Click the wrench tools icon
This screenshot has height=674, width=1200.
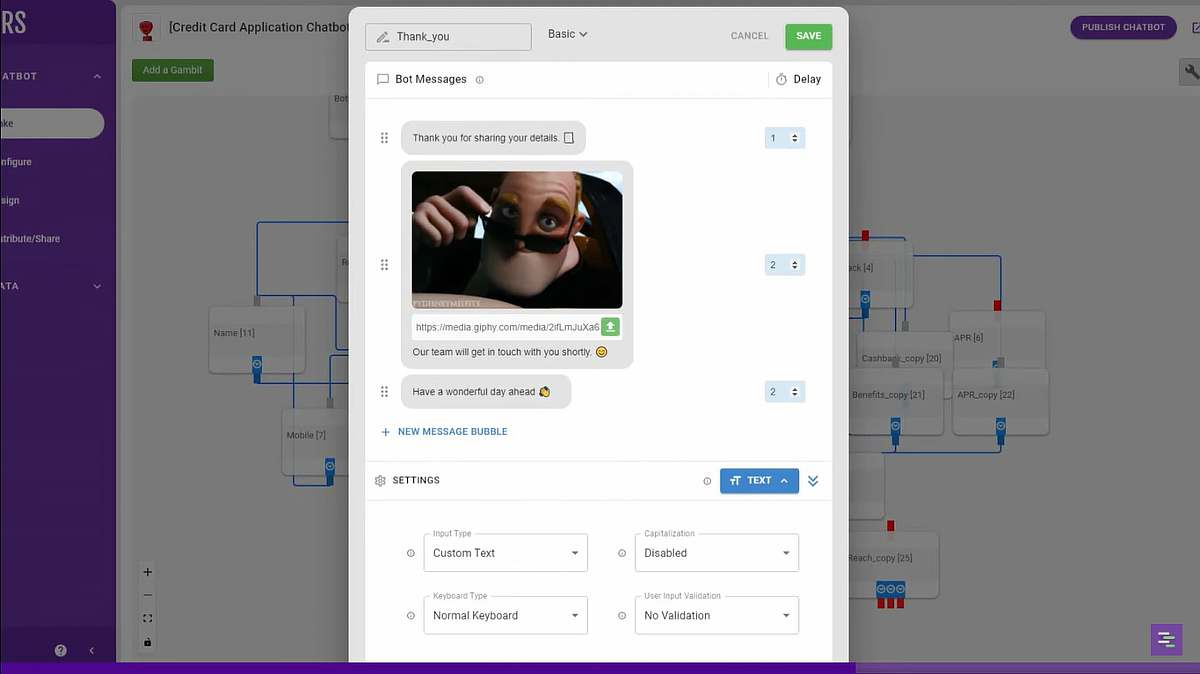1190,71
